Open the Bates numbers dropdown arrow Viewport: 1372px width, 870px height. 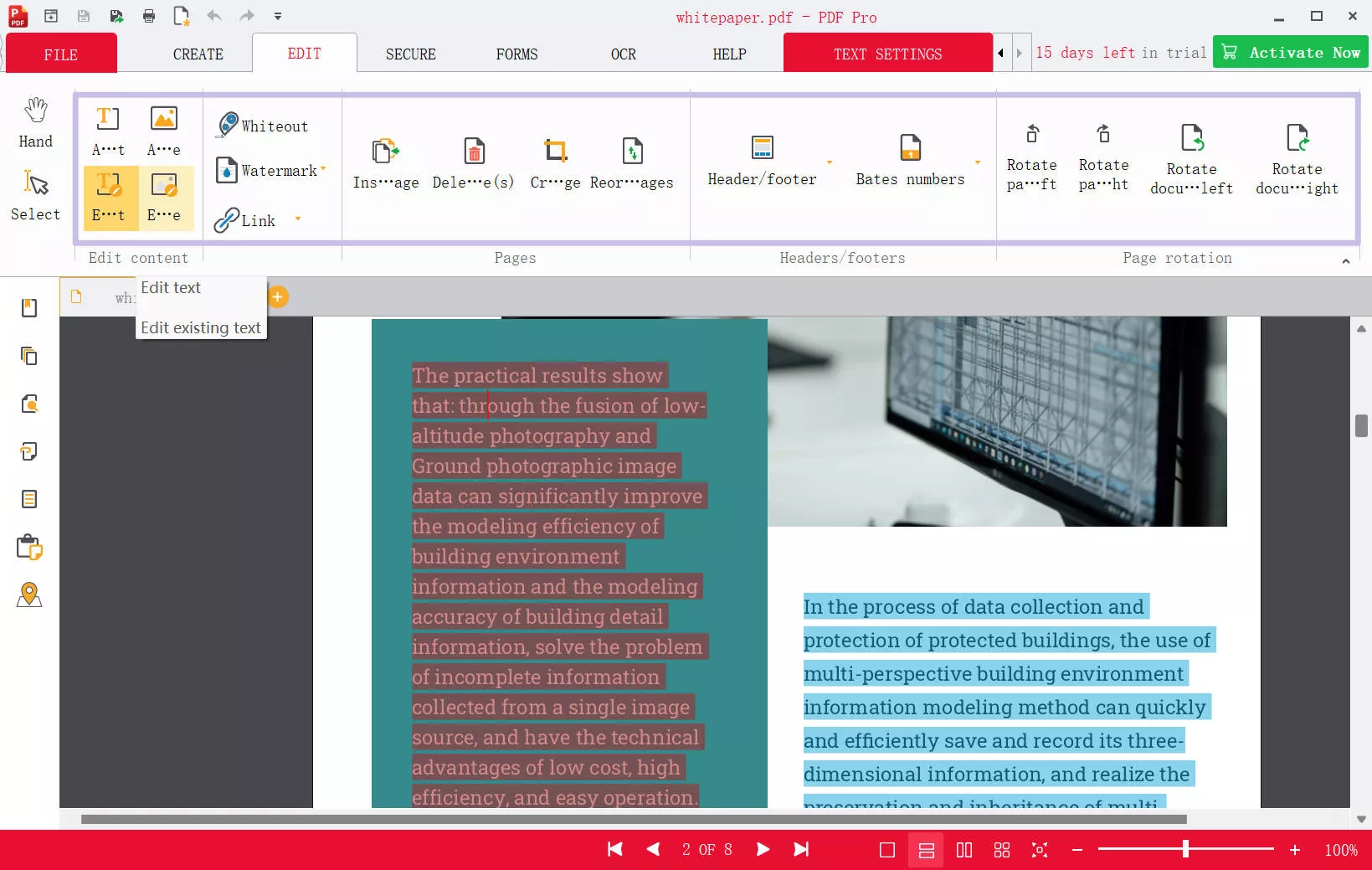point(978,162)
